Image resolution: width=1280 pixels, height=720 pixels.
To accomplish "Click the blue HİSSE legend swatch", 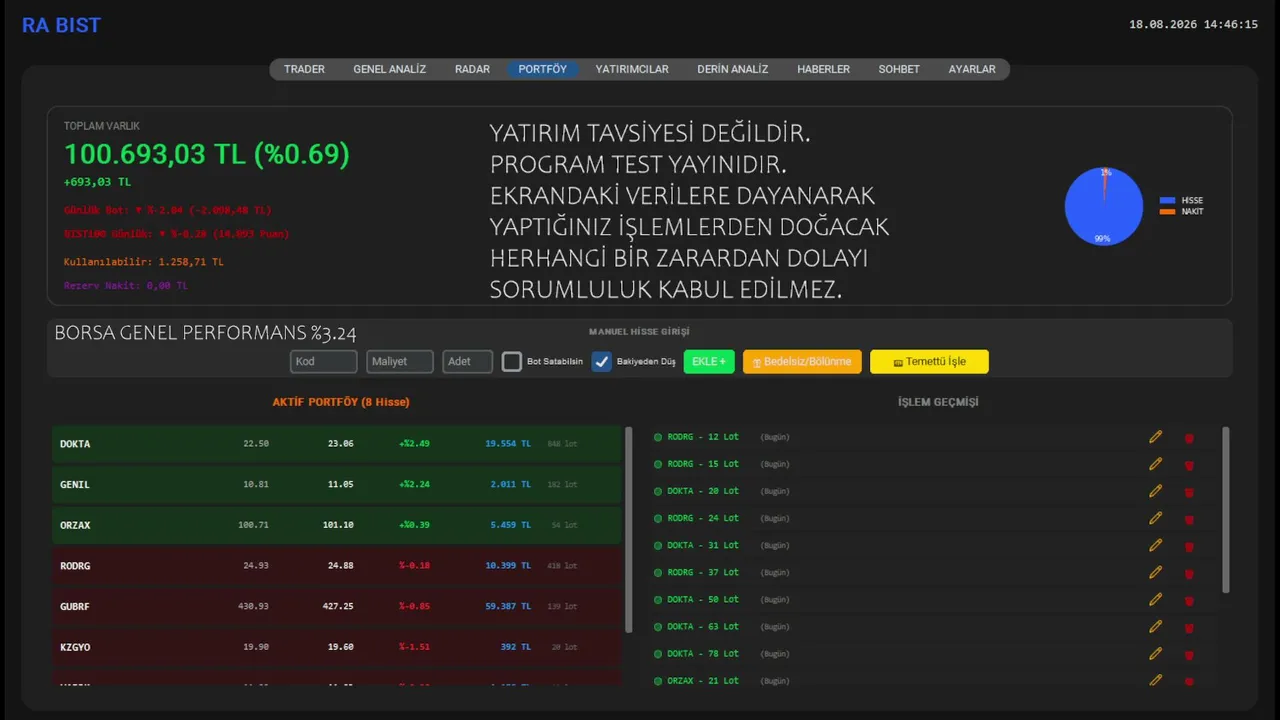I will [1167, 201].
